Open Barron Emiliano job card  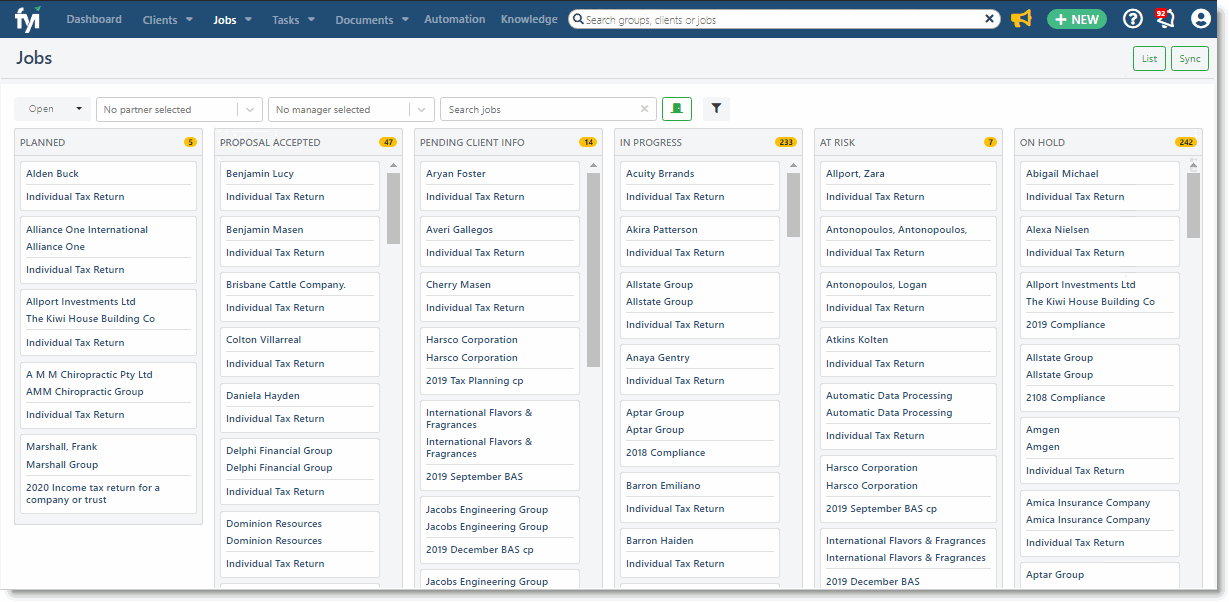click(x=700, y=497)
